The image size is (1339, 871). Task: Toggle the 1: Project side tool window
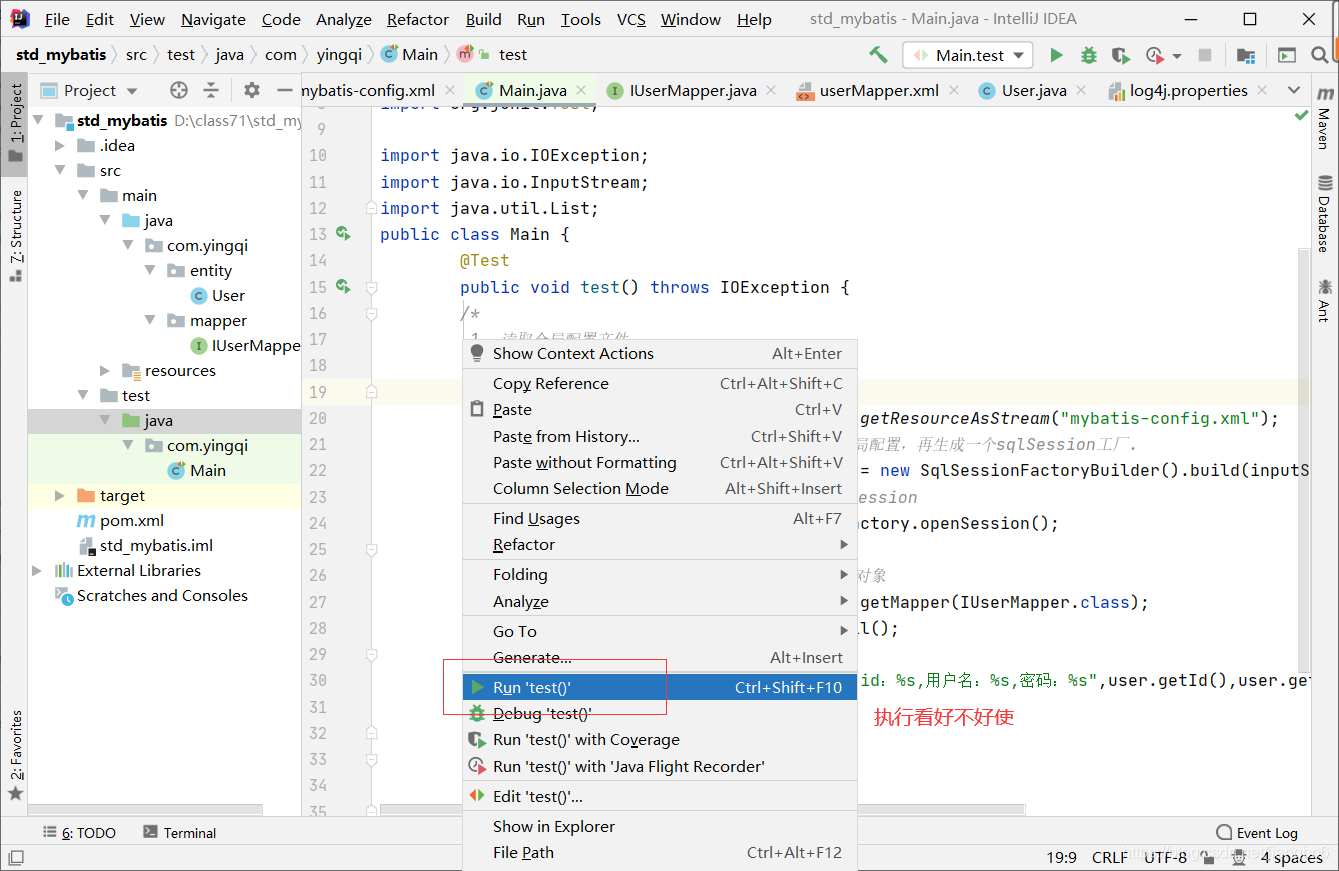click(x=15, y=125)
